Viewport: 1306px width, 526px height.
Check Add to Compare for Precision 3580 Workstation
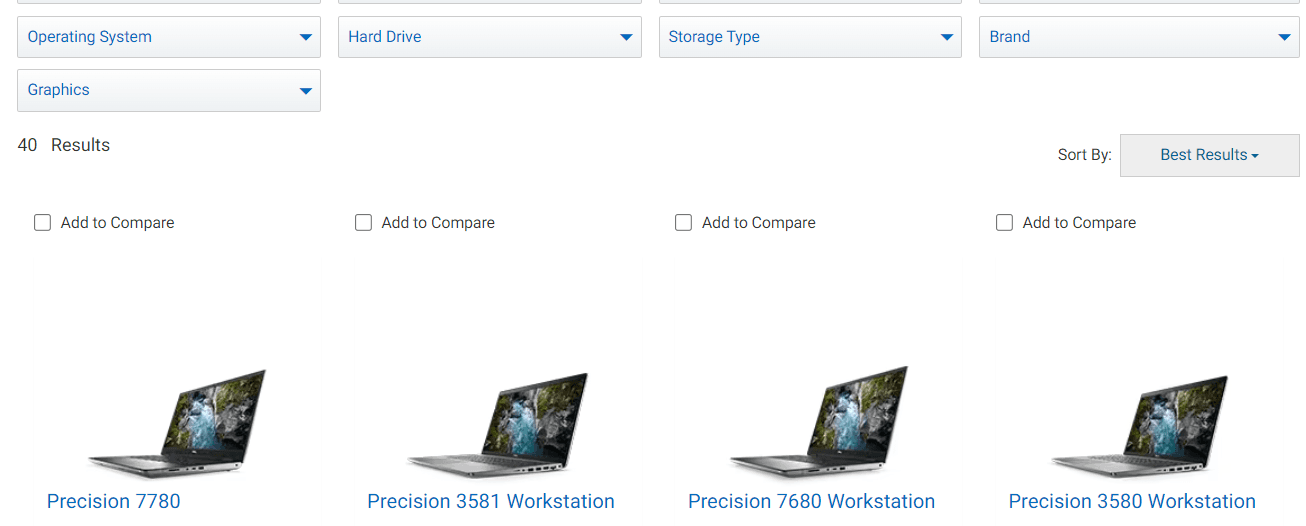[1004, 223]
